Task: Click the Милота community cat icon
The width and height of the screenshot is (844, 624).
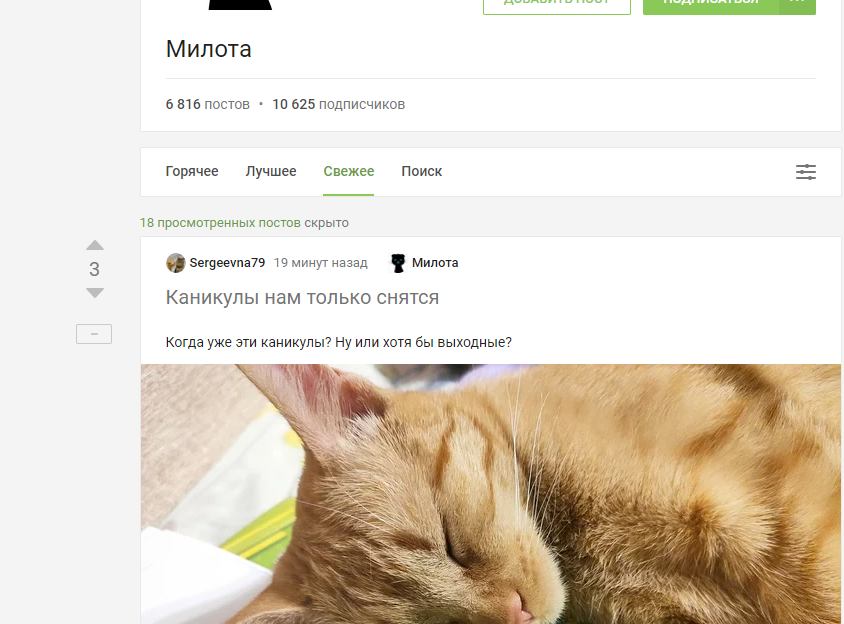Action: 398,263
